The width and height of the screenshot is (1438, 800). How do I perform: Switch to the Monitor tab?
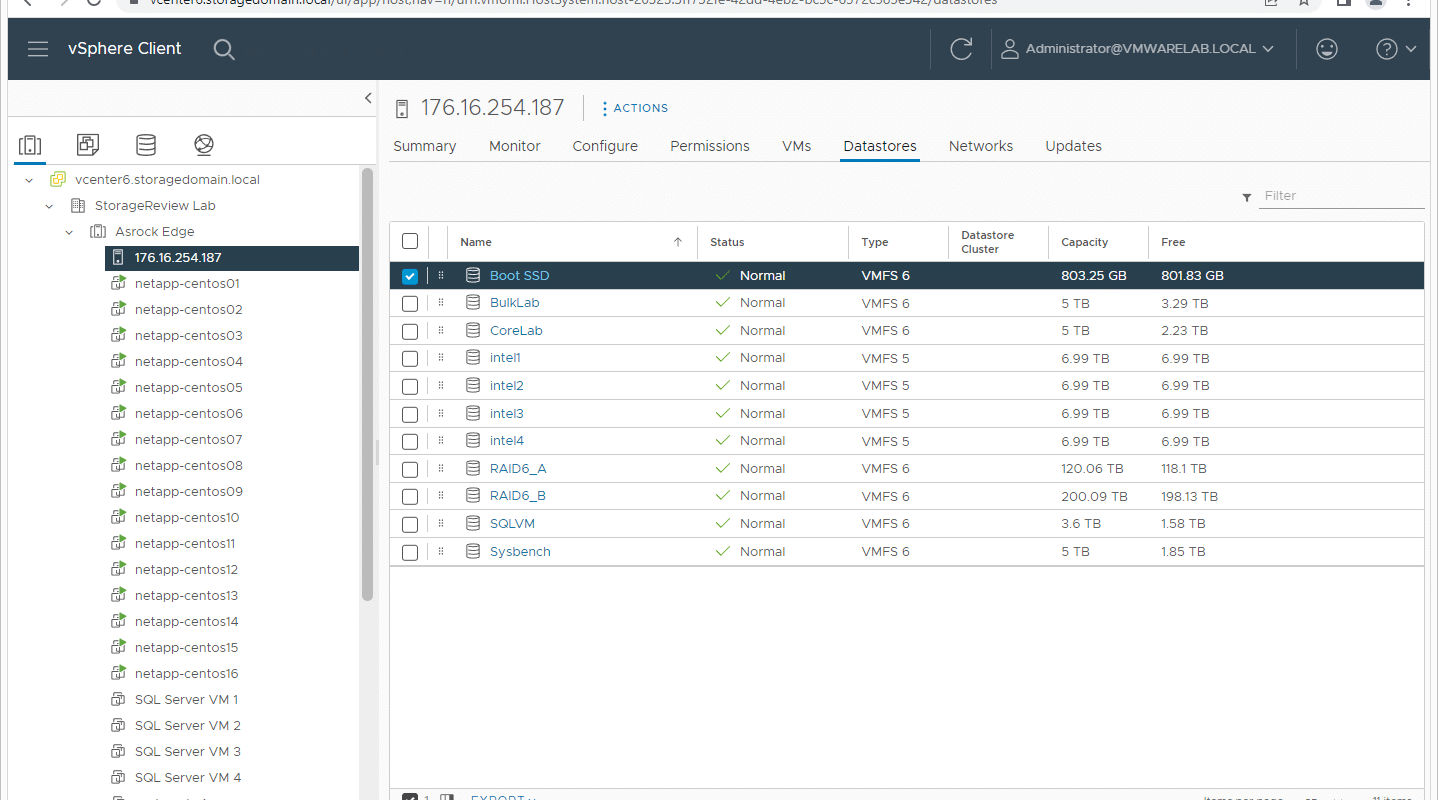pyautogui.click(x=515, y=146)
